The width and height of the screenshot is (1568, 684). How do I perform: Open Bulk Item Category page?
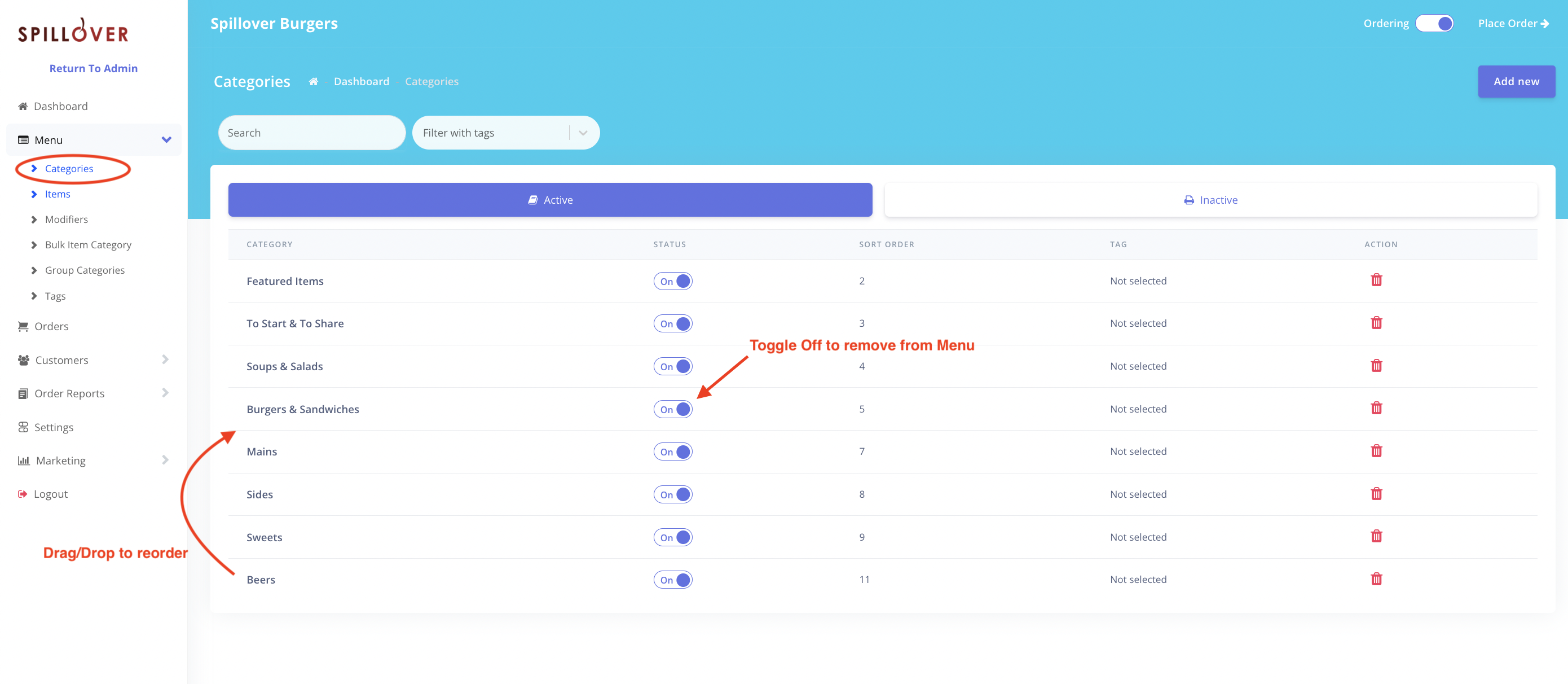[88, 245]
